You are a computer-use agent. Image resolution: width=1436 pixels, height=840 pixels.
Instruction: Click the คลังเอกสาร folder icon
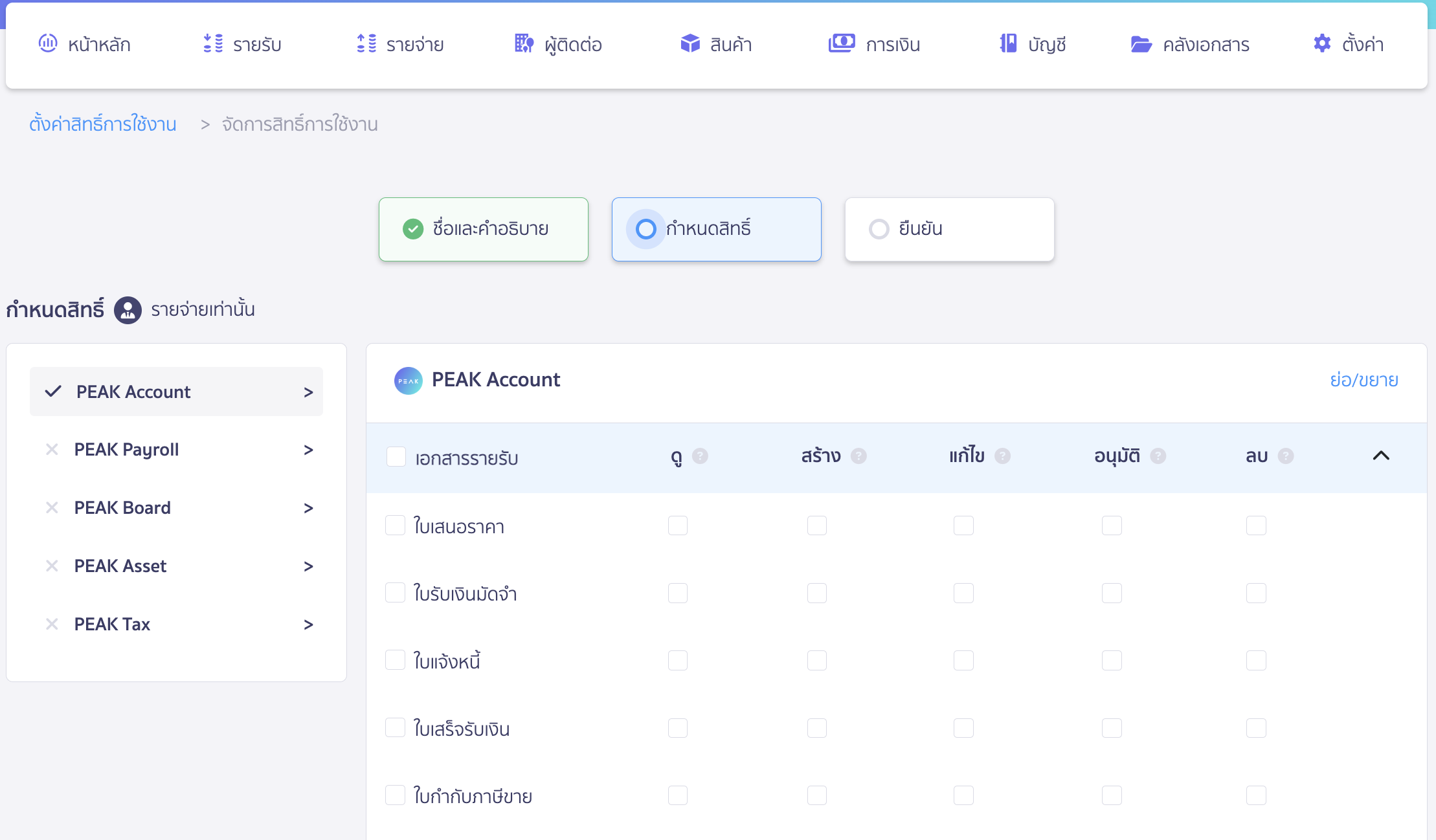[x=1141, y=43]
